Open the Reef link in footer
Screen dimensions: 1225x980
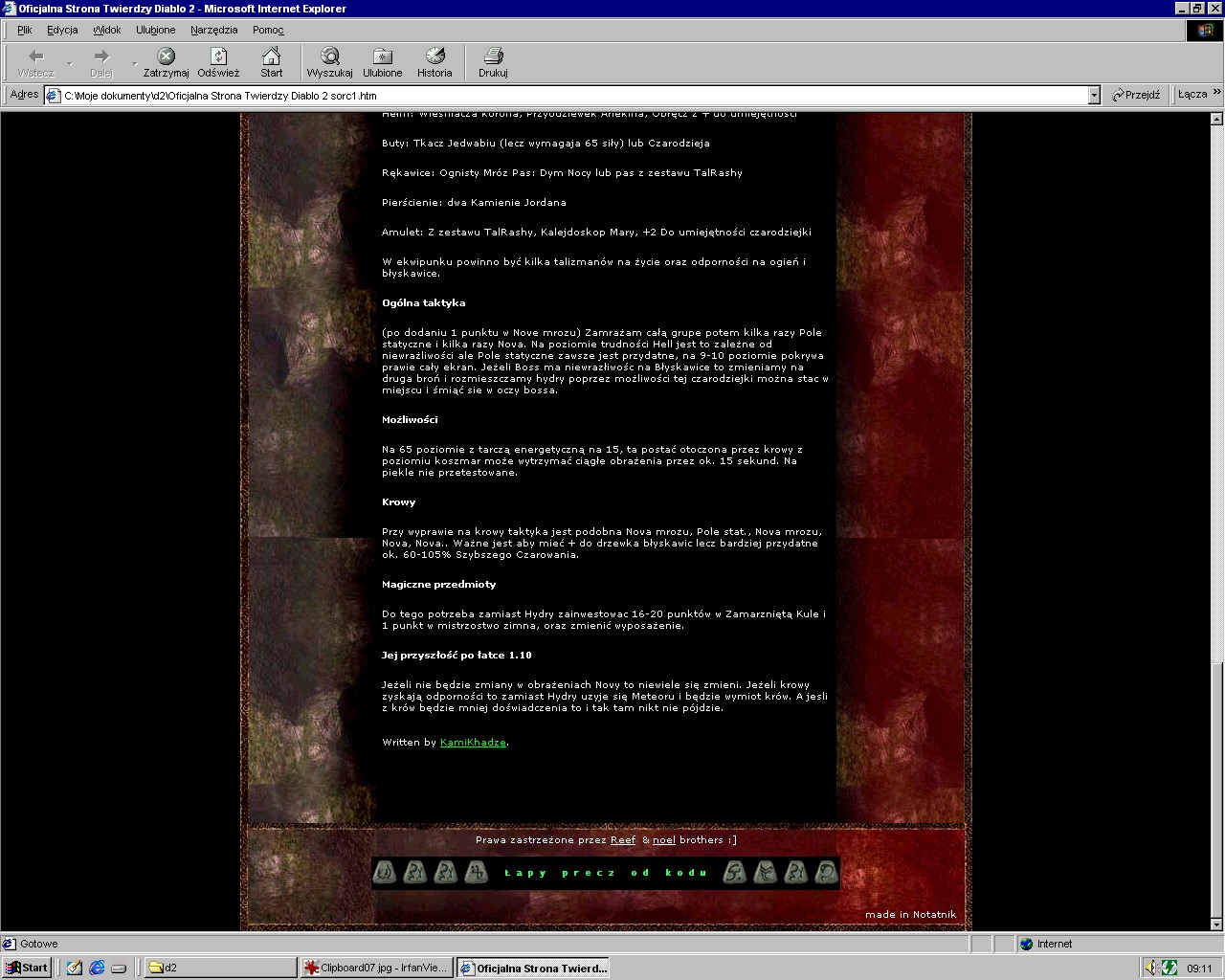[623, 840]
